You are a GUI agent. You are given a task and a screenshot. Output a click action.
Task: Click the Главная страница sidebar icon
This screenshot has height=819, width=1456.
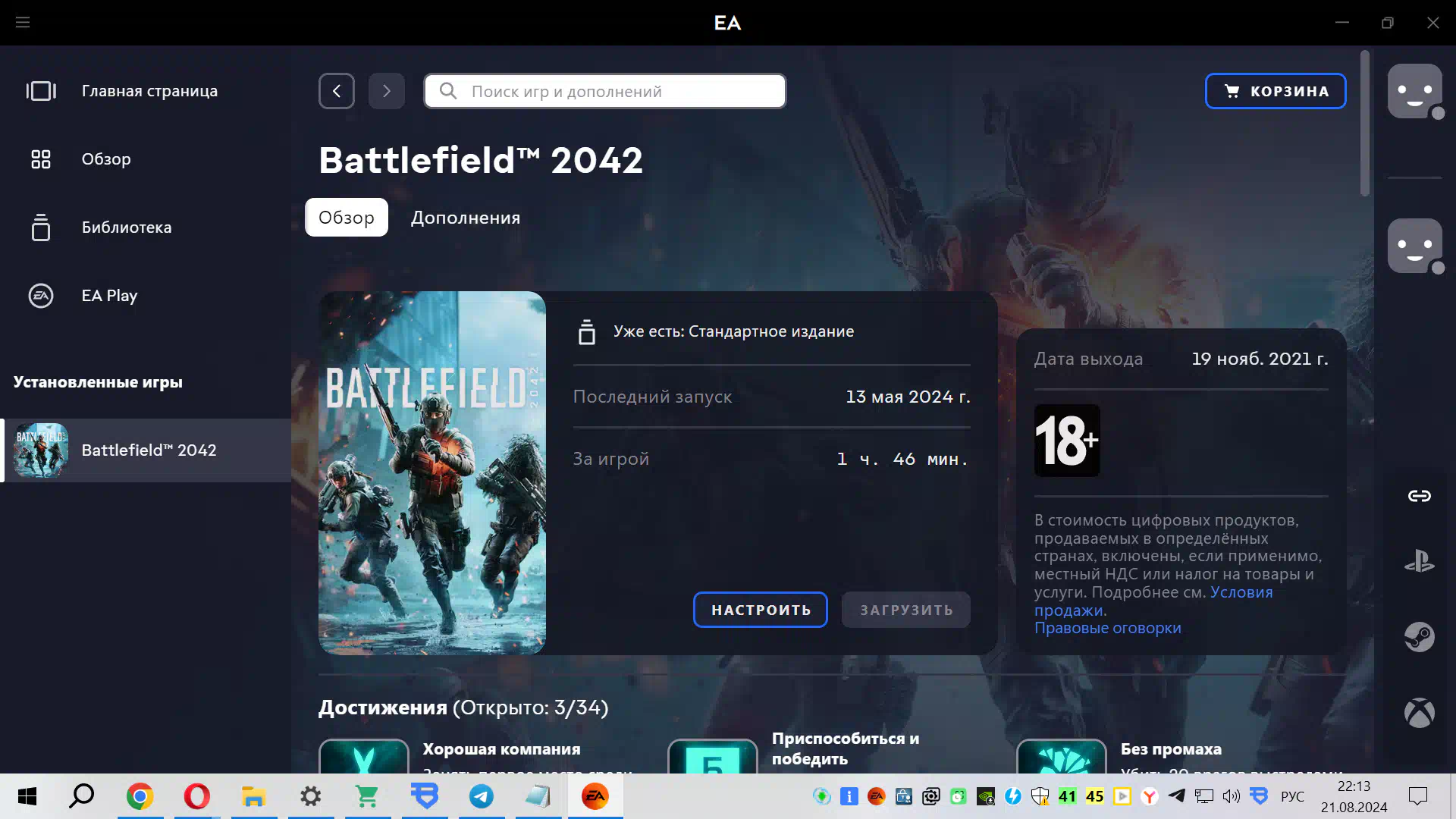click(41, 91)
